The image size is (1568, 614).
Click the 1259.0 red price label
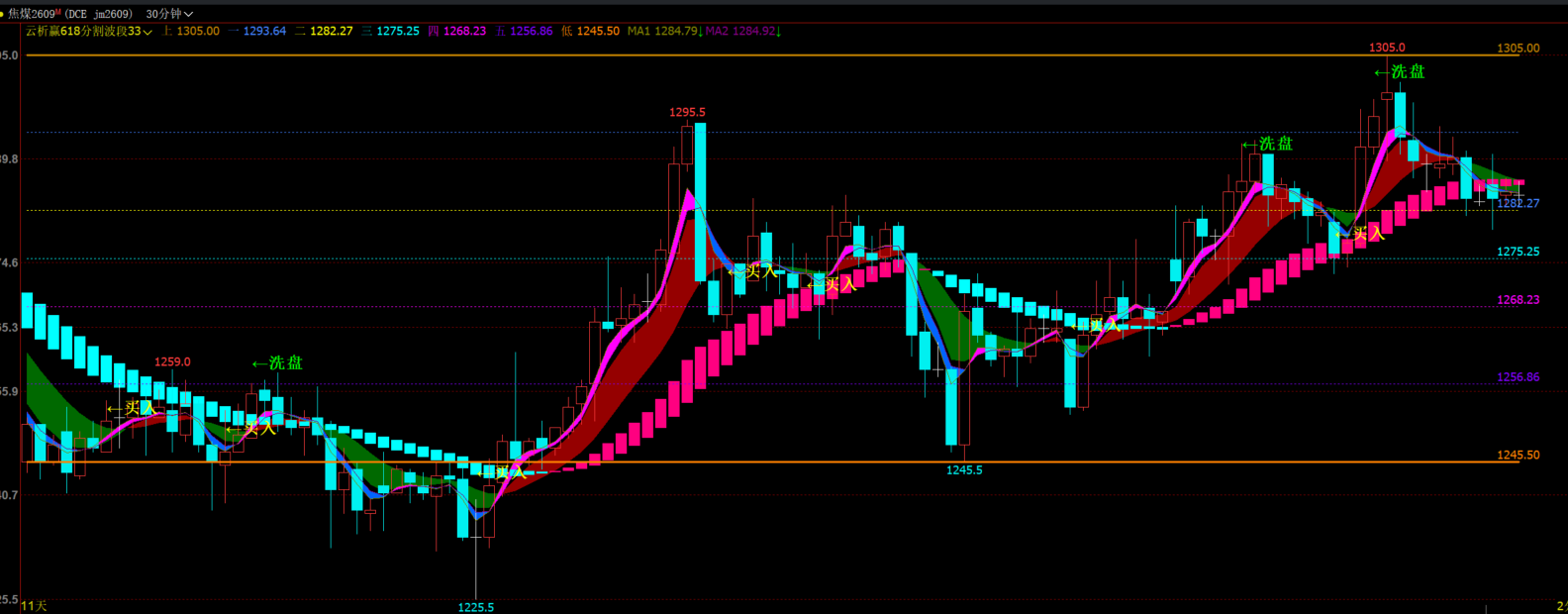tap(172, 362)
